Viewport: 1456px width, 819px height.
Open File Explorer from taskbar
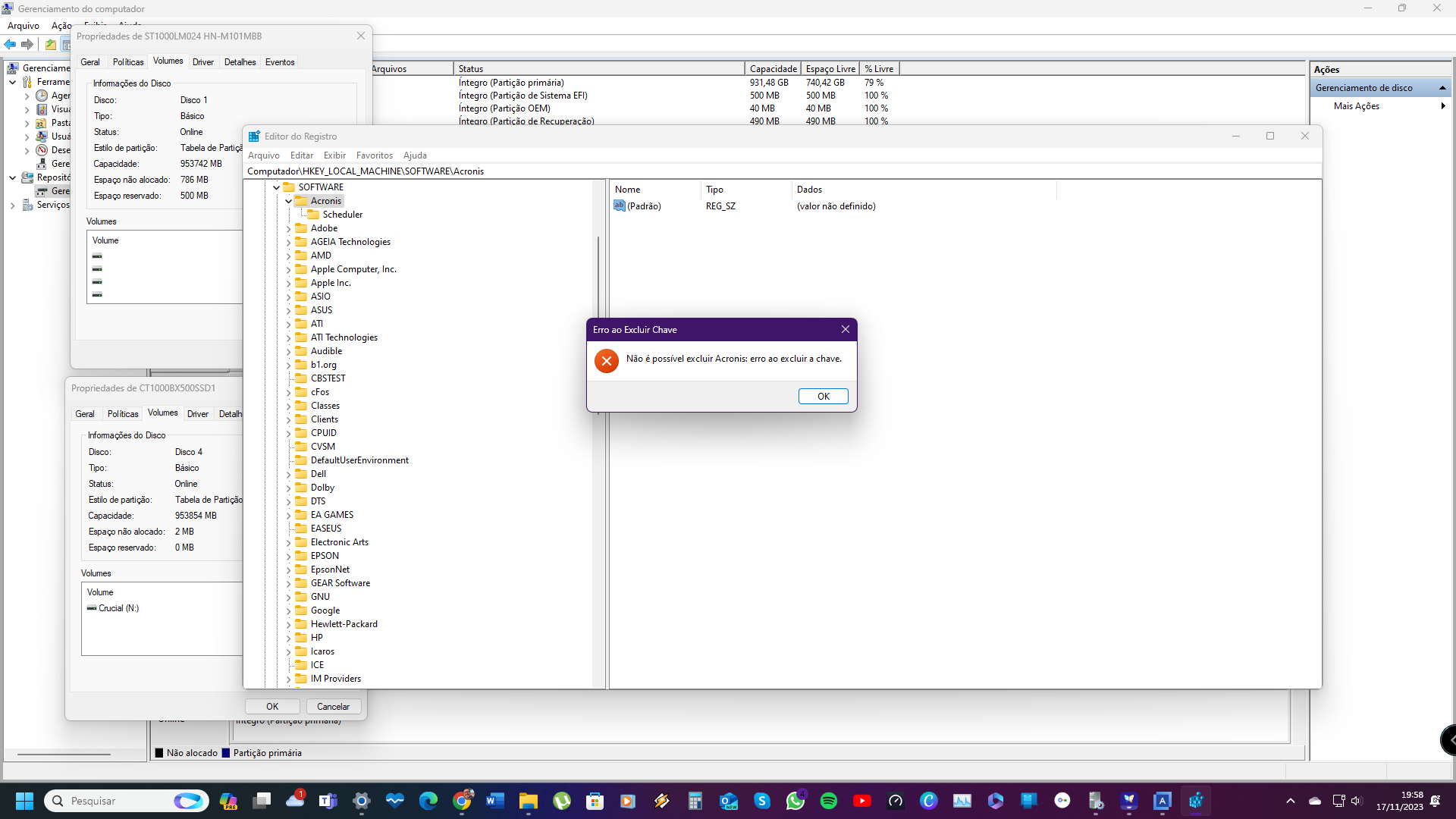[529, 801]
